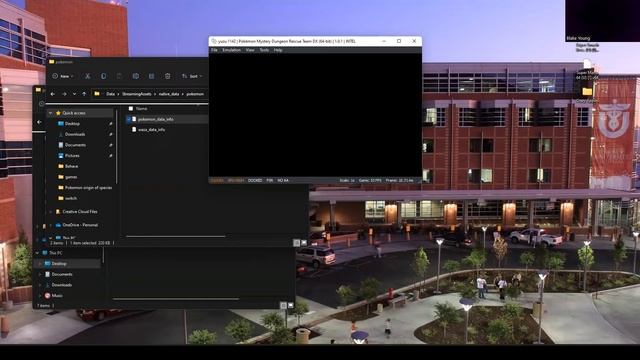640x360 pixels.
Task: Click the Share icon in Explorer toolbar
Action: pos(151,76)
